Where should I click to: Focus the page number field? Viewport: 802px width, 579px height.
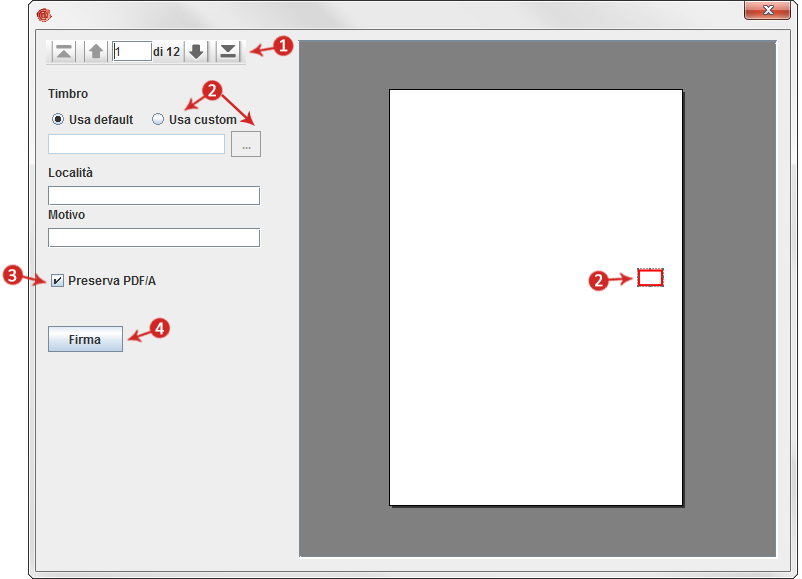click(x=131, y=51)
